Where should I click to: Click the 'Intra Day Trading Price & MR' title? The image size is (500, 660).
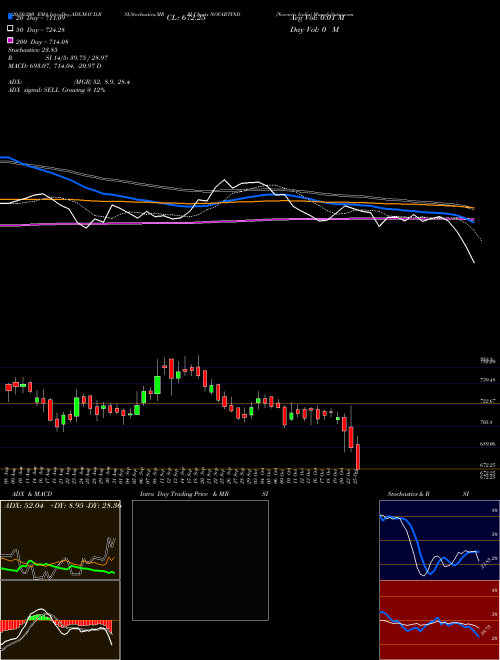click(x=185, y=494)
